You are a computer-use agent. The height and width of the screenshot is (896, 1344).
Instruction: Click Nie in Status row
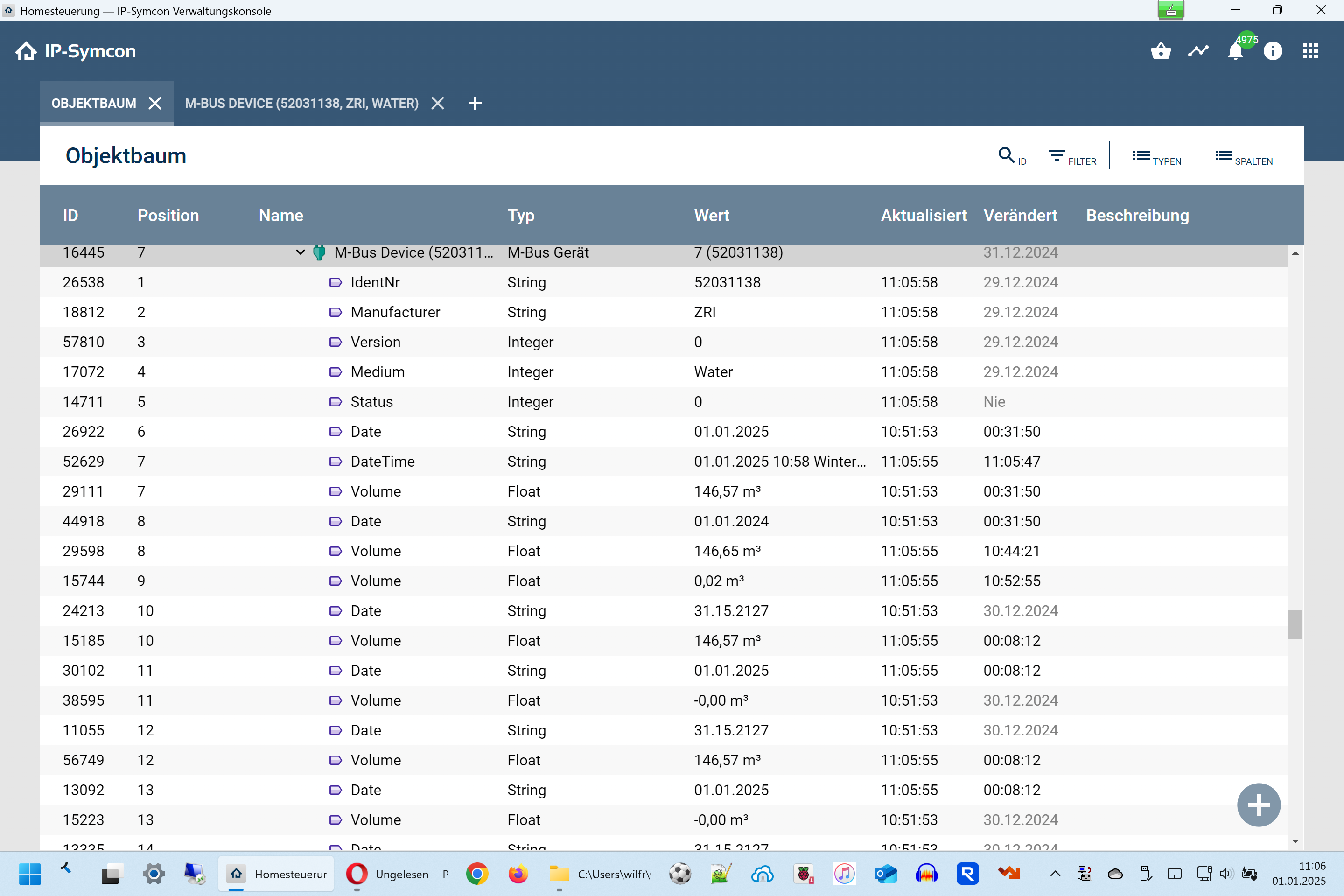click(x=994, y=402)
